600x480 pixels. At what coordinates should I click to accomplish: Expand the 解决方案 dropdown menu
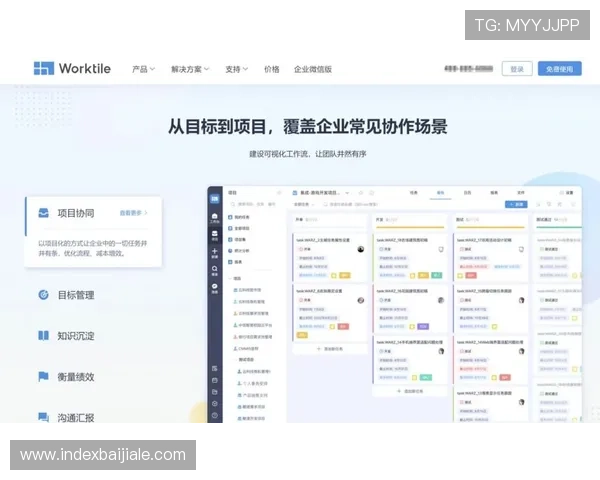190,69
